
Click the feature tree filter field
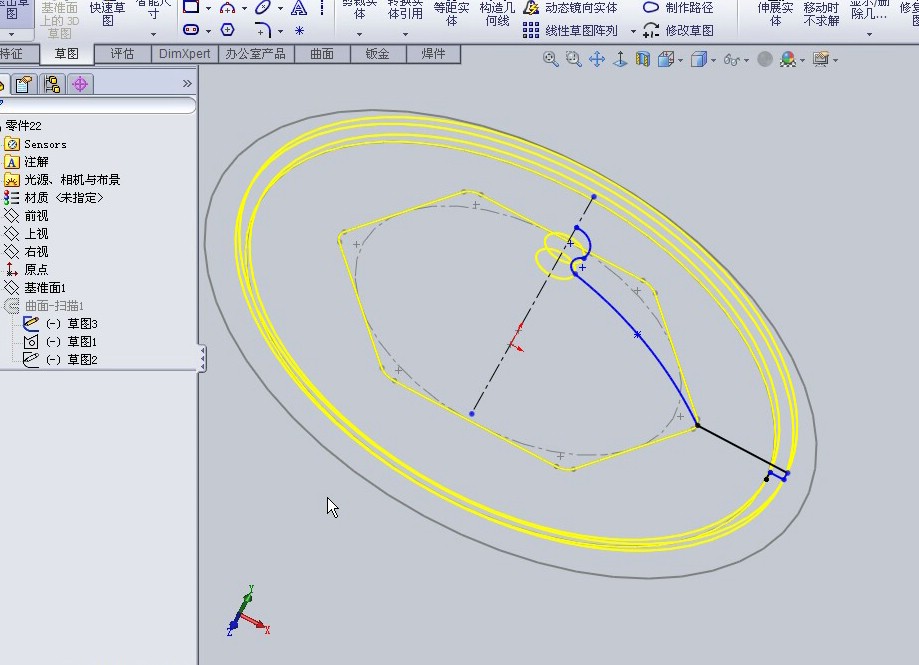[97, 105]
